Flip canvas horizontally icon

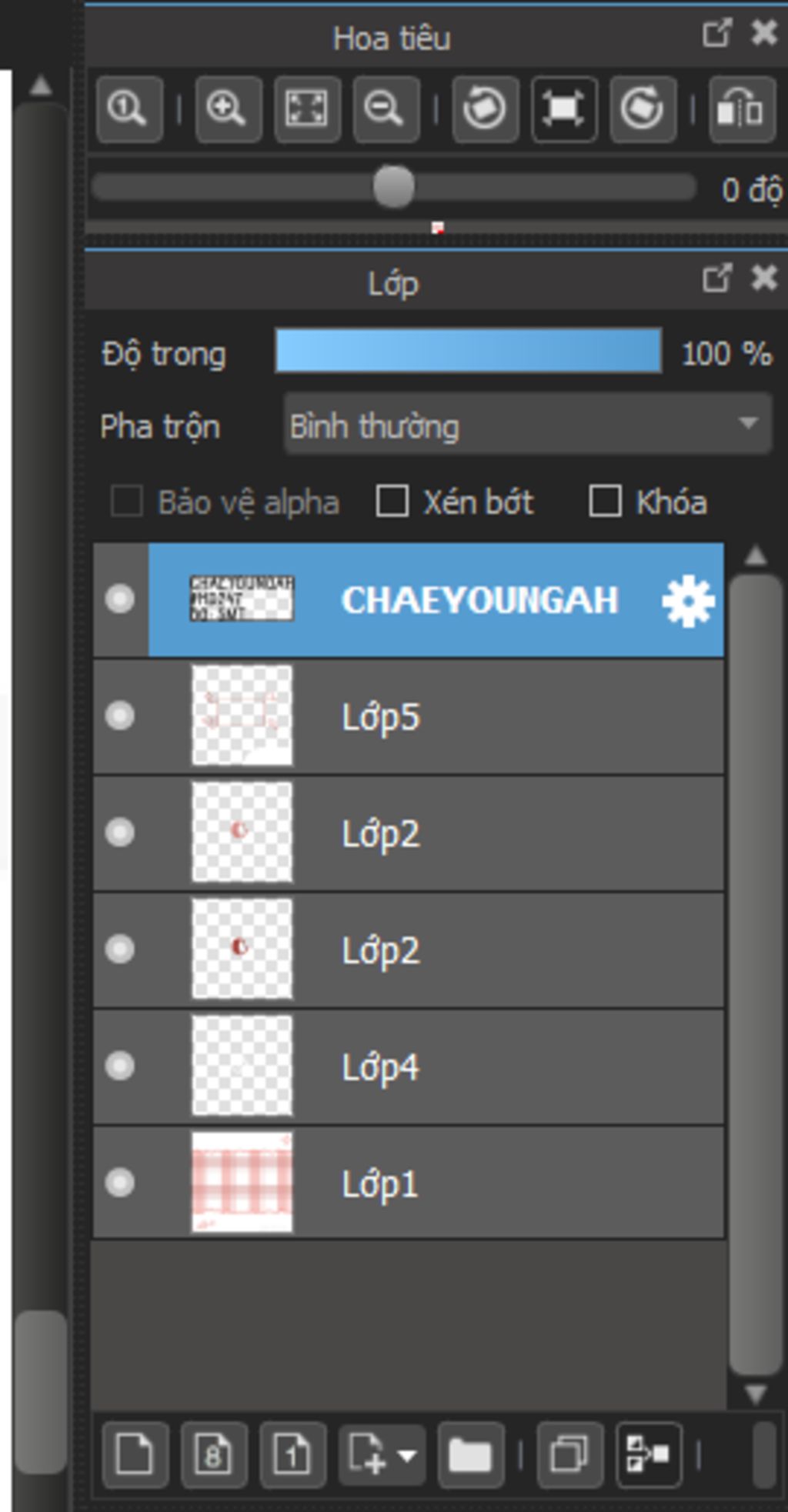coord(740,109)
